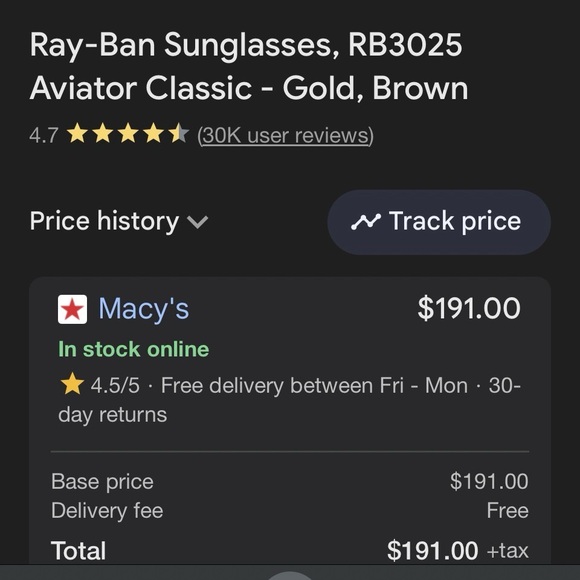Click the 4.5/5 seller rating text
Screen dimensions: 580x580
(115, 385)
